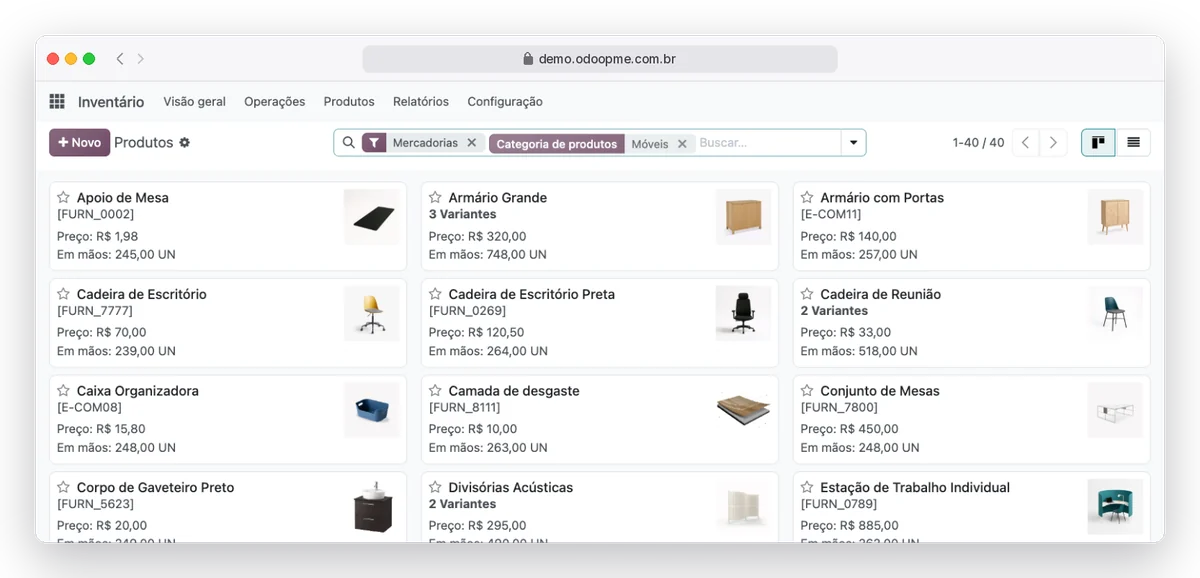The height and width of the screenshot is (578, 1200).
Task: Star the Conjunto de Mesas product
Action: (807, 391)
